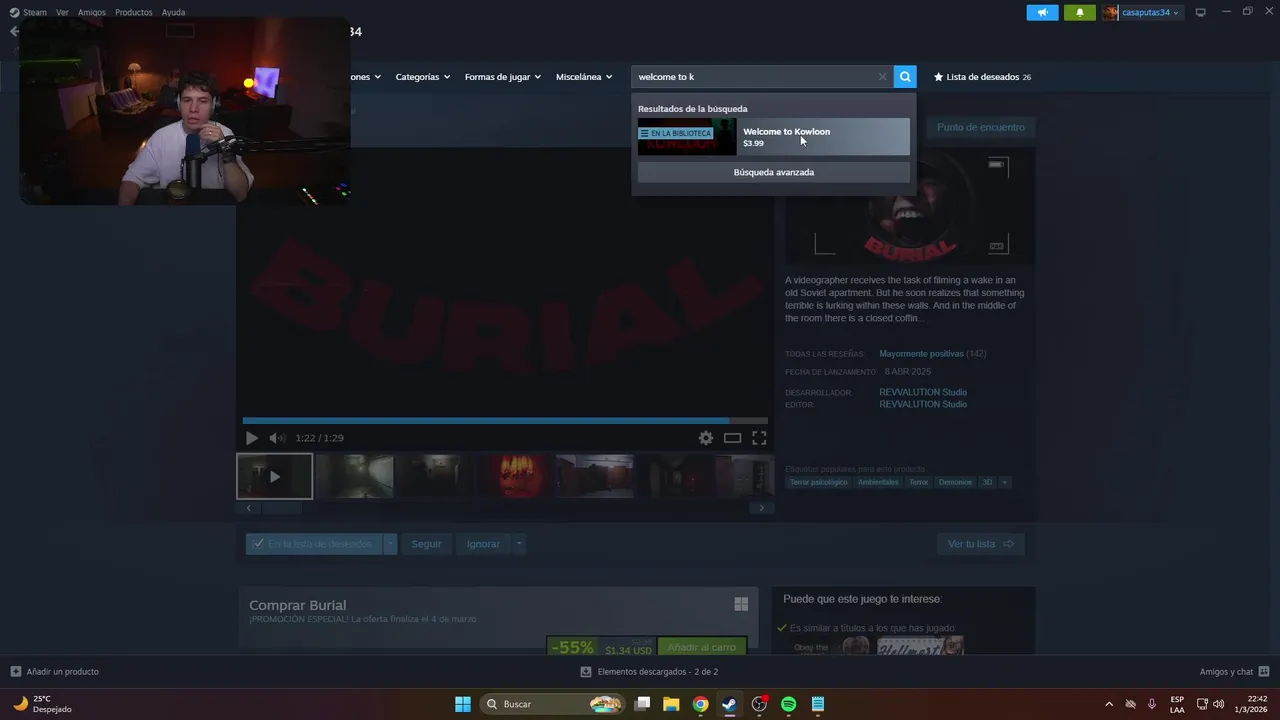Screen dimensions: 1280x720
Task: Click Añadir un producto plus icon
Action: coord(15,672)
